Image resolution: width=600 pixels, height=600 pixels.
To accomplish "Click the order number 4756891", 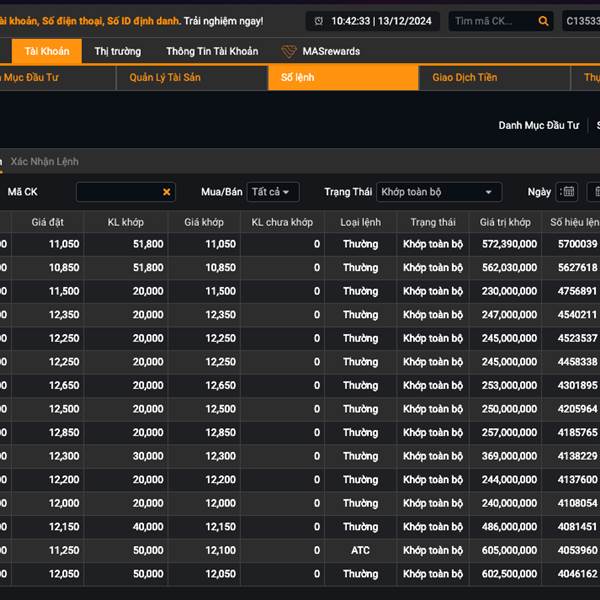I will click(x=577, y=291).
